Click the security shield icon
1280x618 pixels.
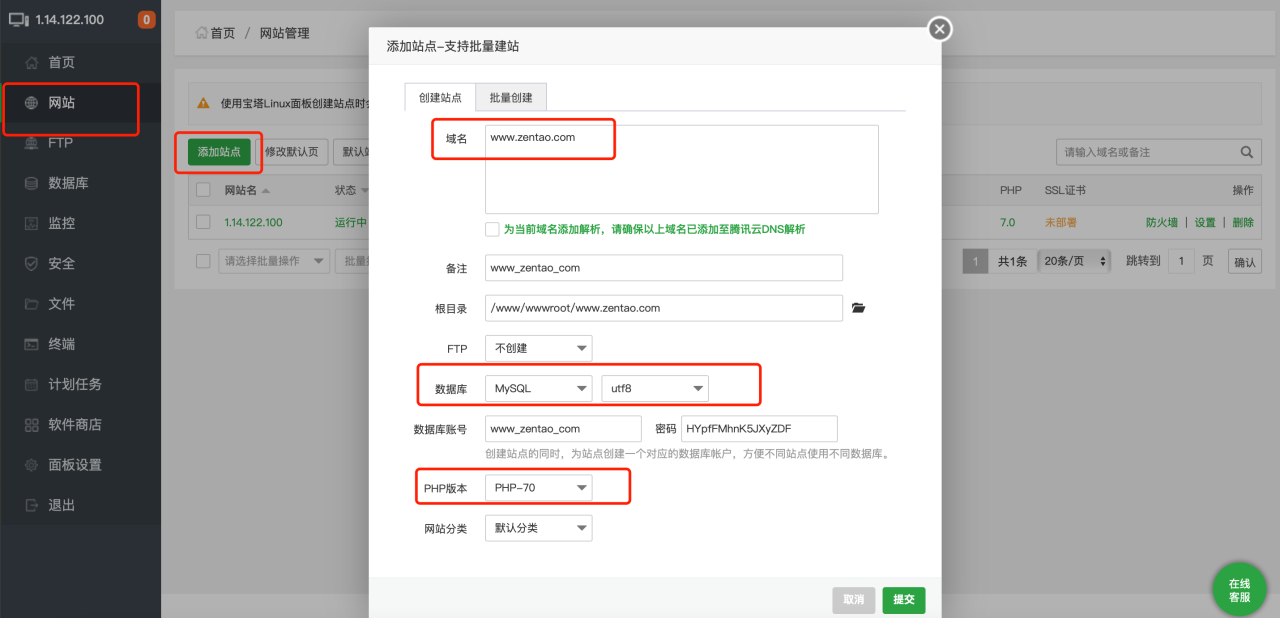(31, 263)
